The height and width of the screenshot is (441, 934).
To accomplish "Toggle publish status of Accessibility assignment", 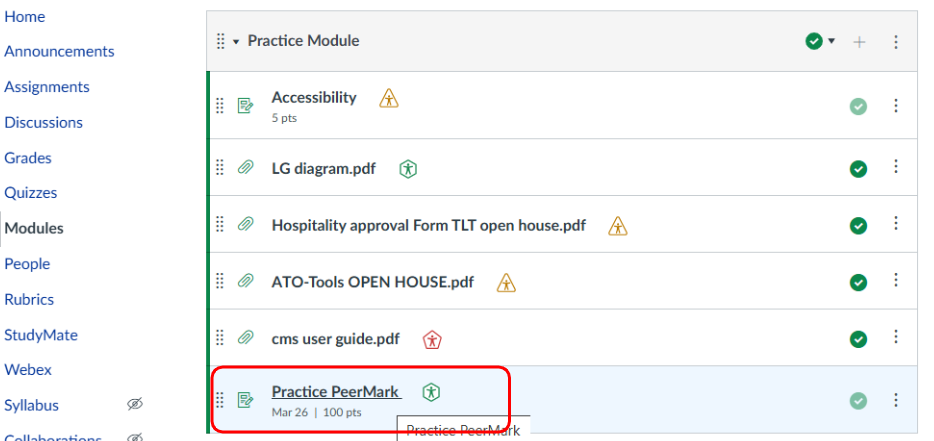I will point(858,106).
